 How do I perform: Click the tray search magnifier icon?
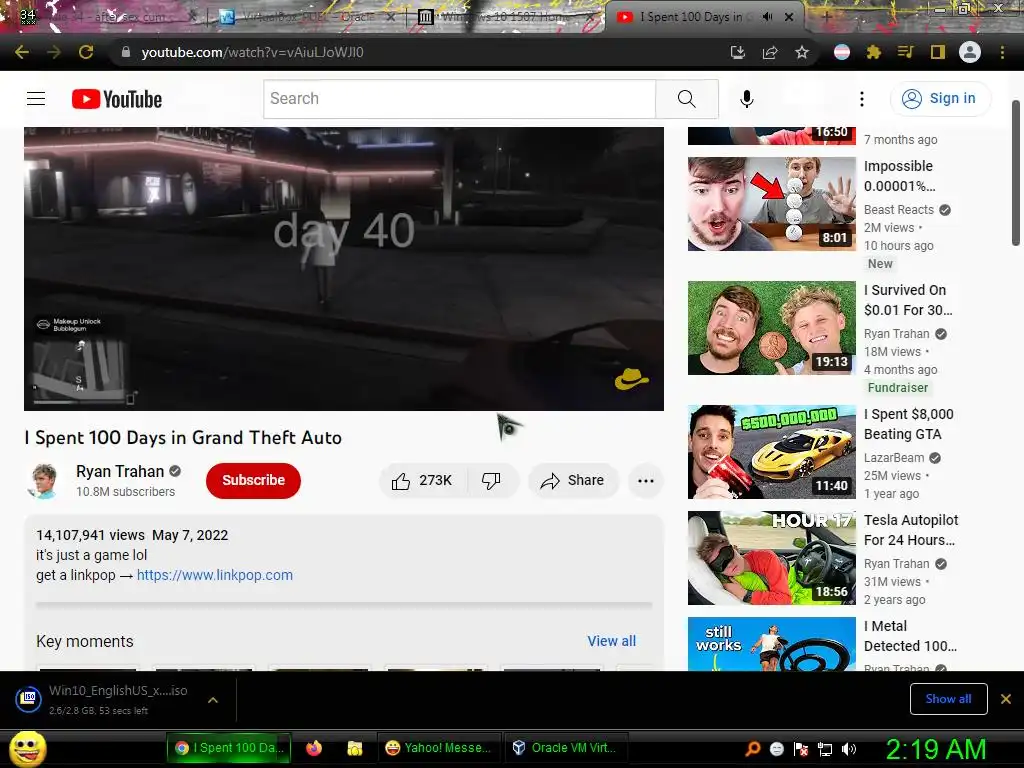(x=753, y=748)
